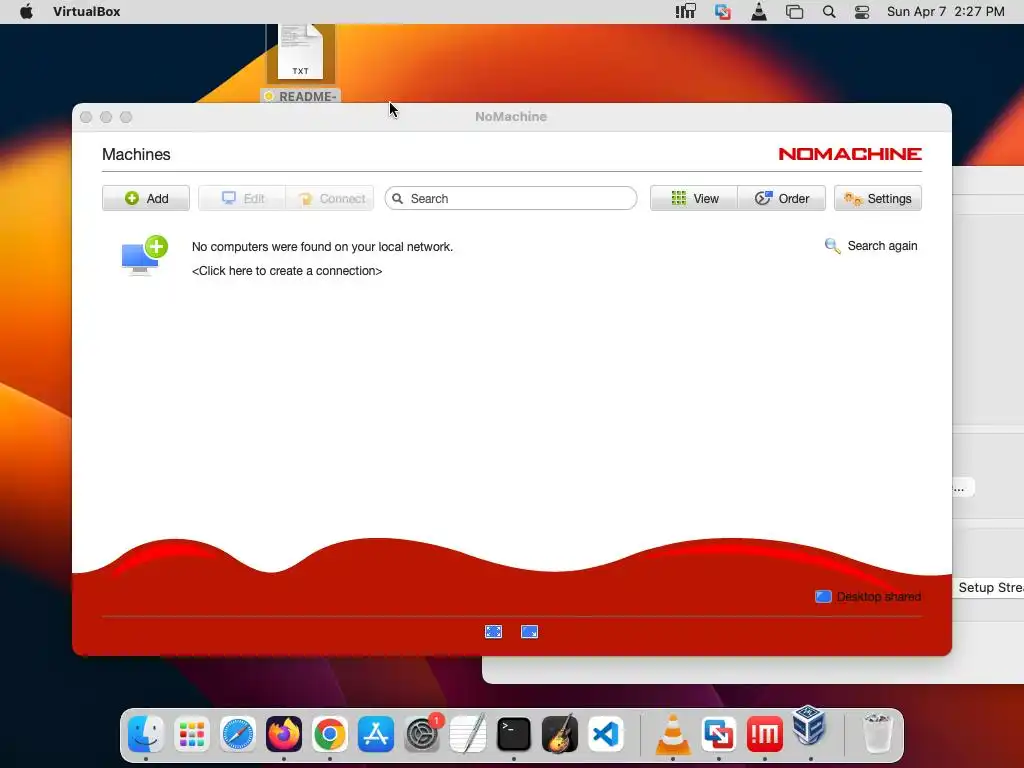Click the NoMachine menu bar status icon
Viewport: 1024px width, 768px height.
tap(686, 12)
